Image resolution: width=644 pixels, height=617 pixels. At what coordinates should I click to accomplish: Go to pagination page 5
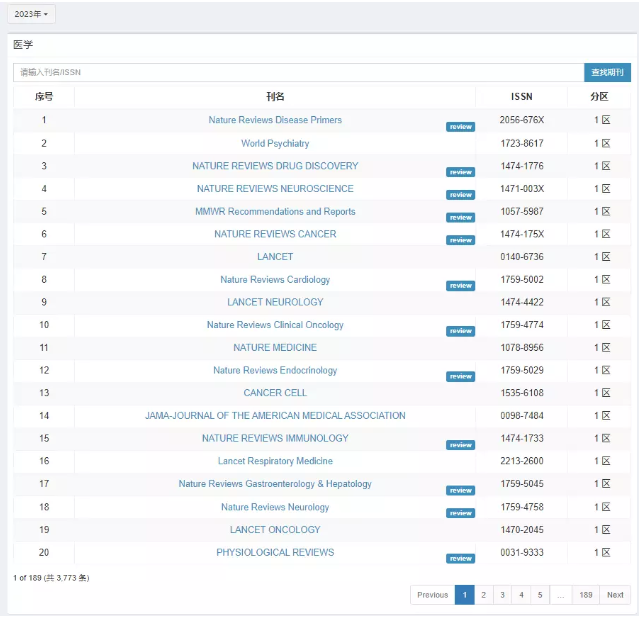pyautogui.click(x=540, y=595)
